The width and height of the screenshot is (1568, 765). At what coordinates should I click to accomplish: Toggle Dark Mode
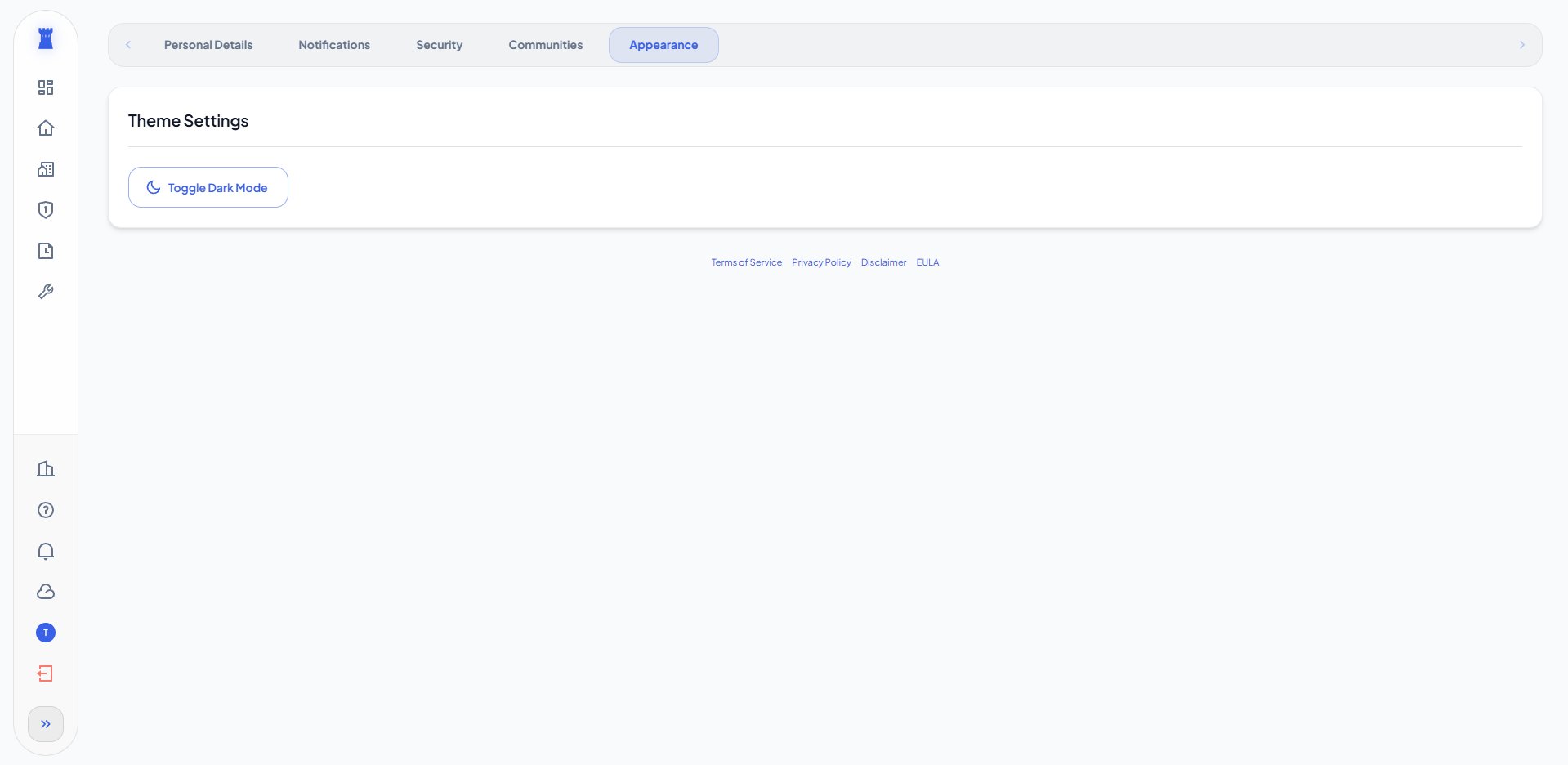(x=208, y=187)
